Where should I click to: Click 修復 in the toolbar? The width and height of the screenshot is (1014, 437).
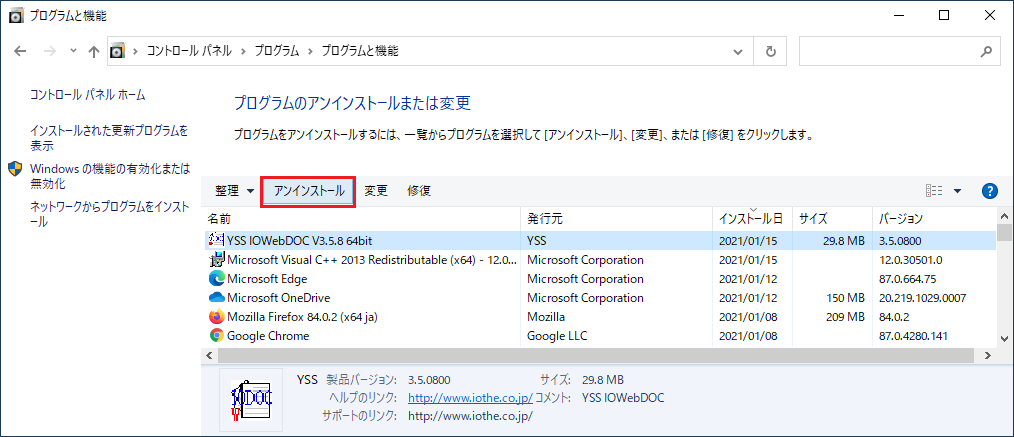pos(419,191)
